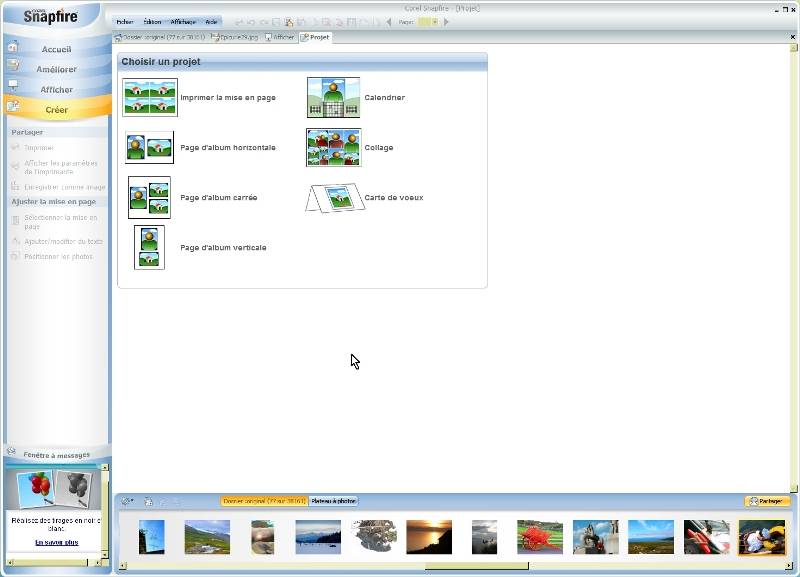Click the Imprimer la mise en page icon
800x577 pixels.
tap(149, 98)
